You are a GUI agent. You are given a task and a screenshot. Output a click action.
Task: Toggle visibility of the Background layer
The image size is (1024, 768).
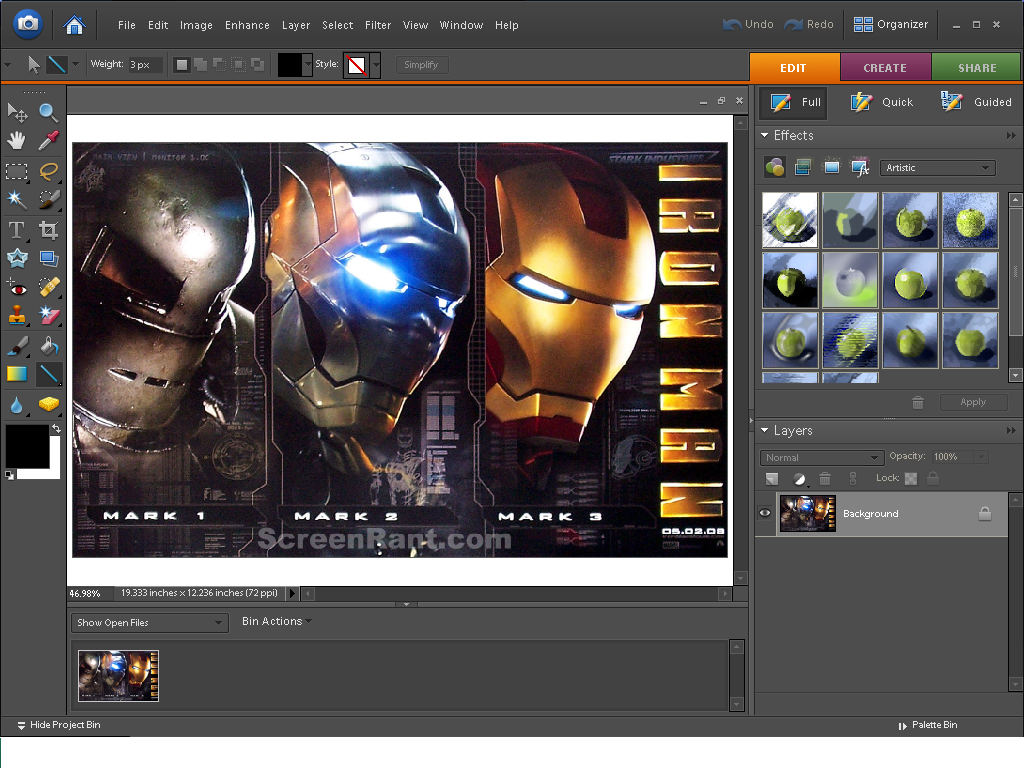(764, 513)
